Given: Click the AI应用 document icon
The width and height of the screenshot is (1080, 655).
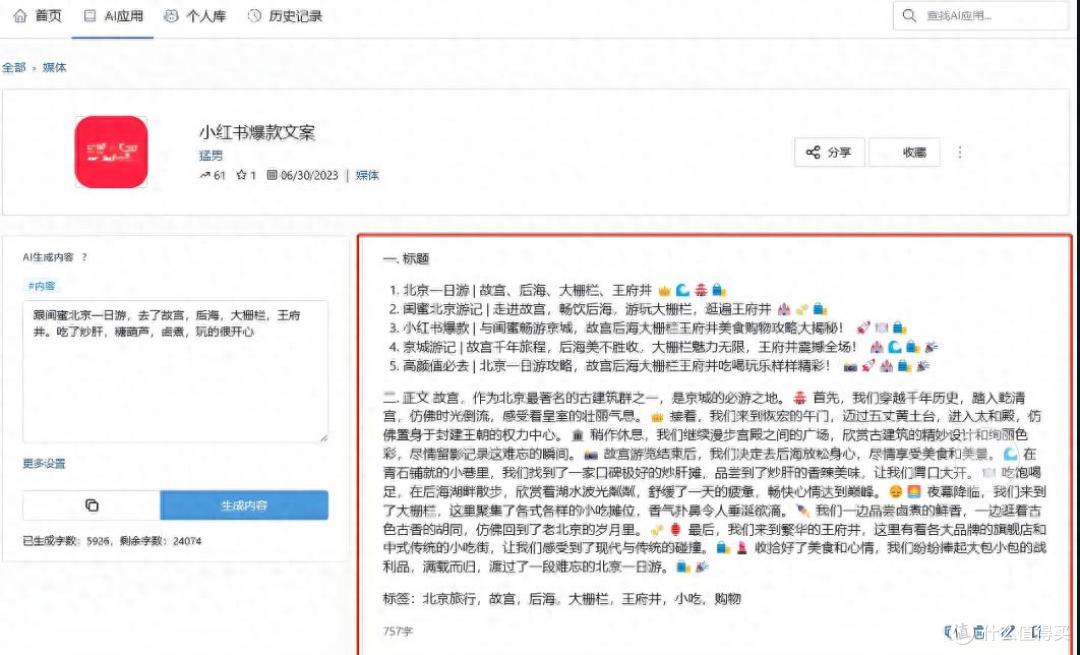Looking at the screenshot, I should click(90, 15).
